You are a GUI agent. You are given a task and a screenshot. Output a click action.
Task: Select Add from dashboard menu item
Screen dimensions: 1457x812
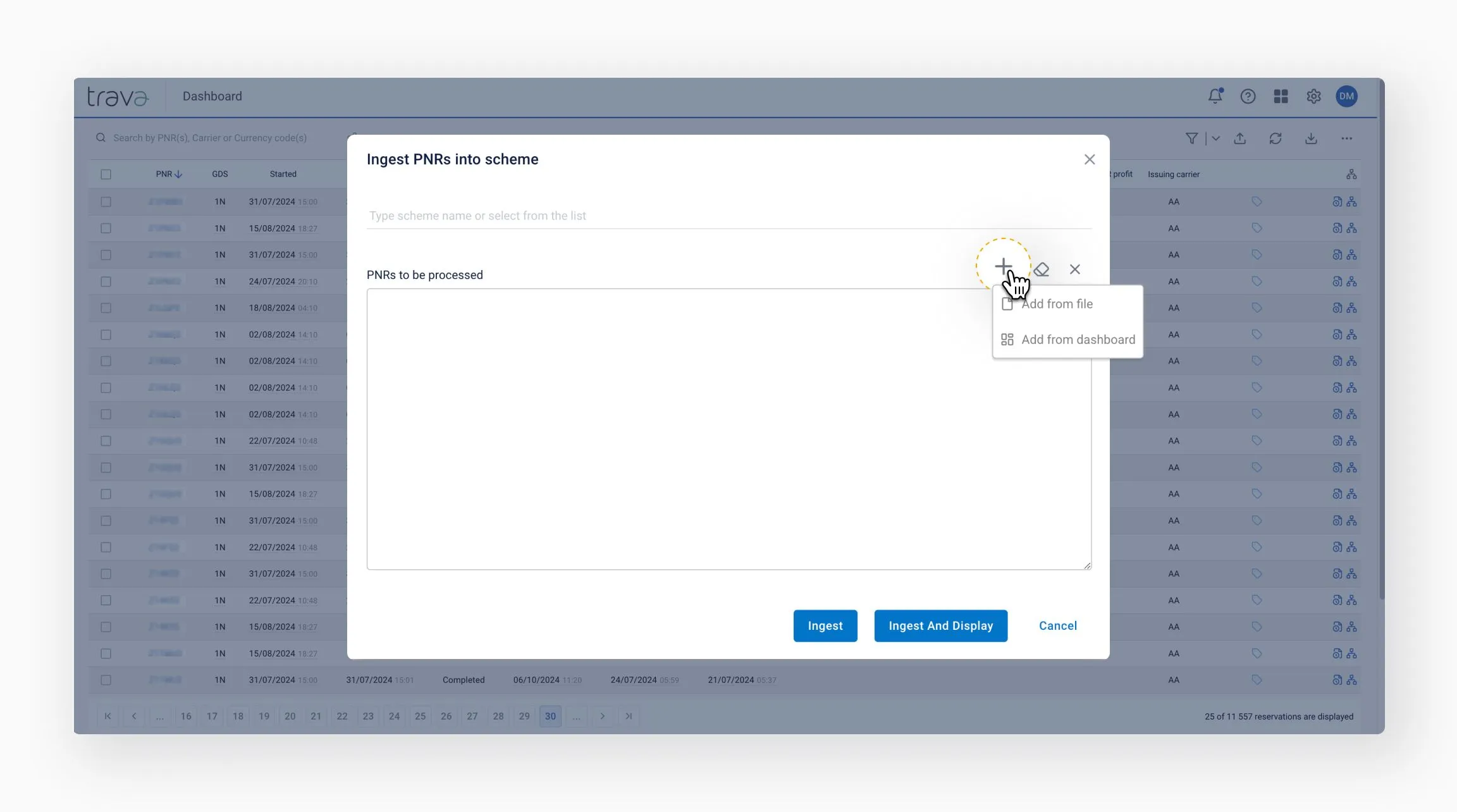tap(1078, 340)
